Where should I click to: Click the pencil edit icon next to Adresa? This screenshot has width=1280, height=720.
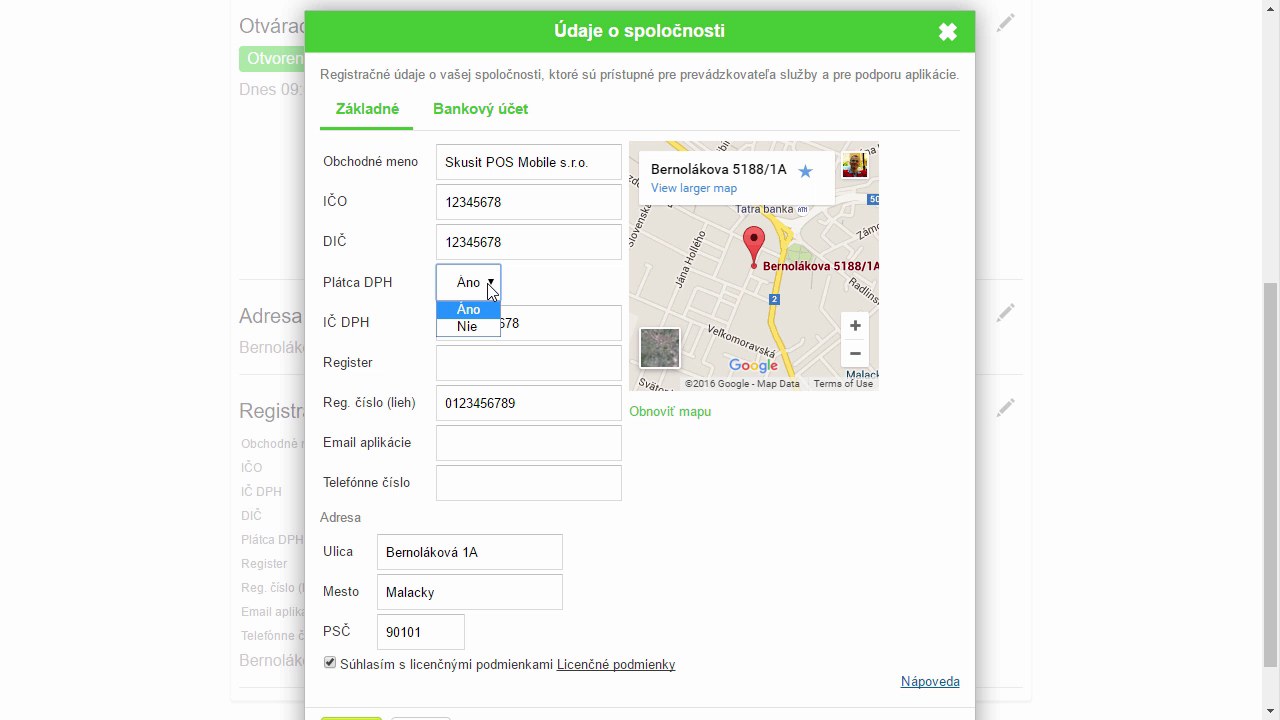(x=1005, y=314)
